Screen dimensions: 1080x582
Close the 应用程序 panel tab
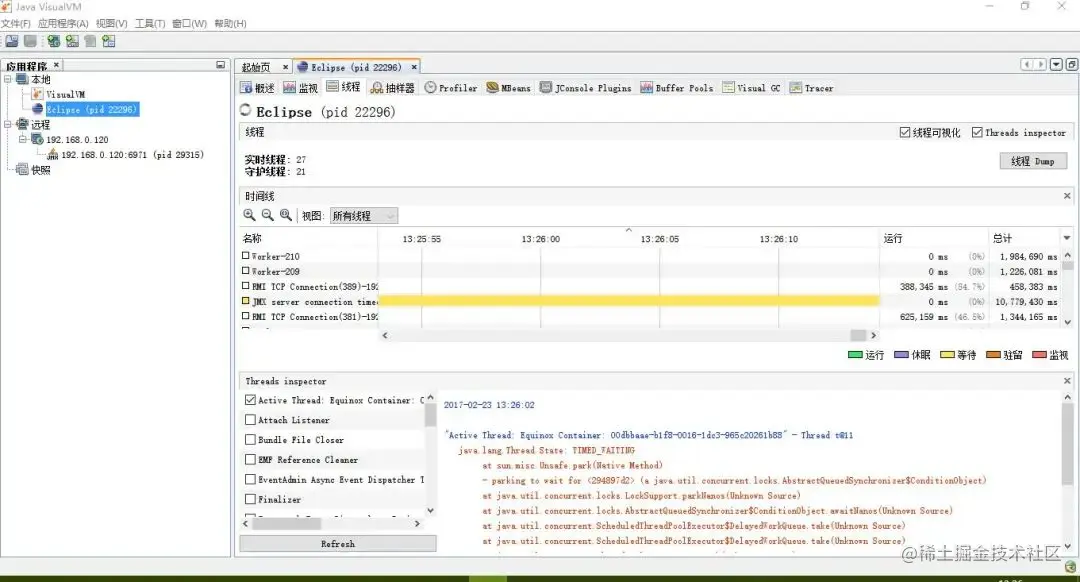(56, 65)
